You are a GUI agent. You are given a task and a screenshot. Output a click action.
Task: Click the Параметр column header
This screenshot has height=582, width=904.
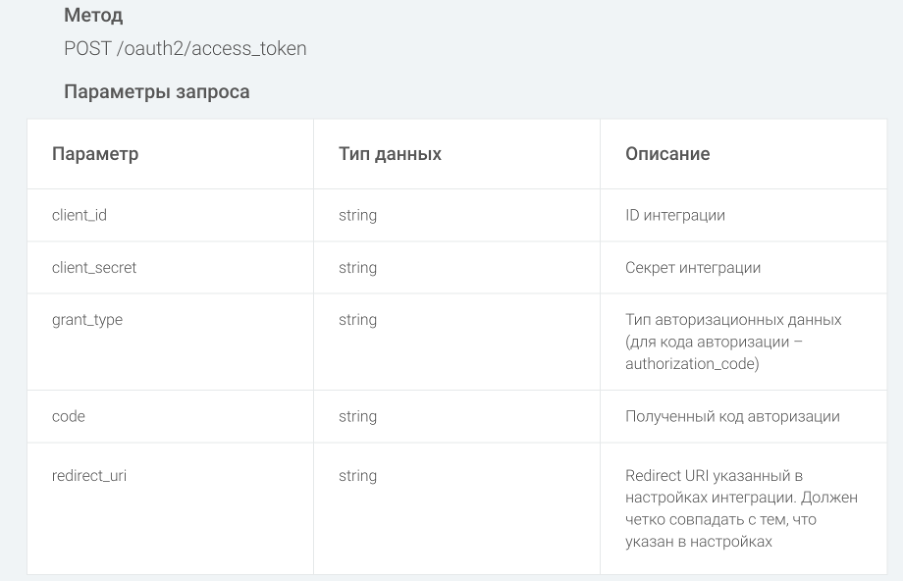[95, 154]
